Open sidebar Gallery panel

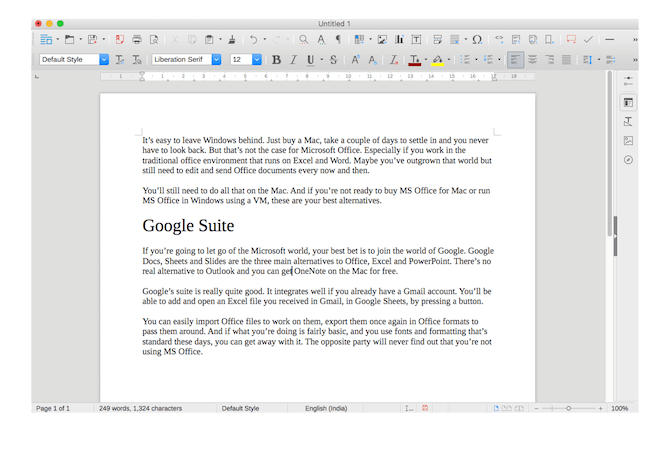click(628, 141)
